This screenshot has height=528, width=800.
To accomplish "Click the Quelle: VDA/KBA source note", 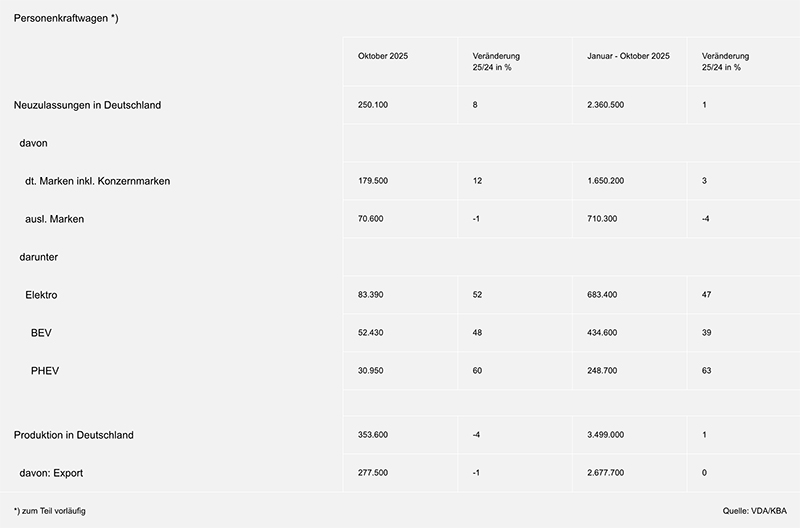I will (755, 511).
